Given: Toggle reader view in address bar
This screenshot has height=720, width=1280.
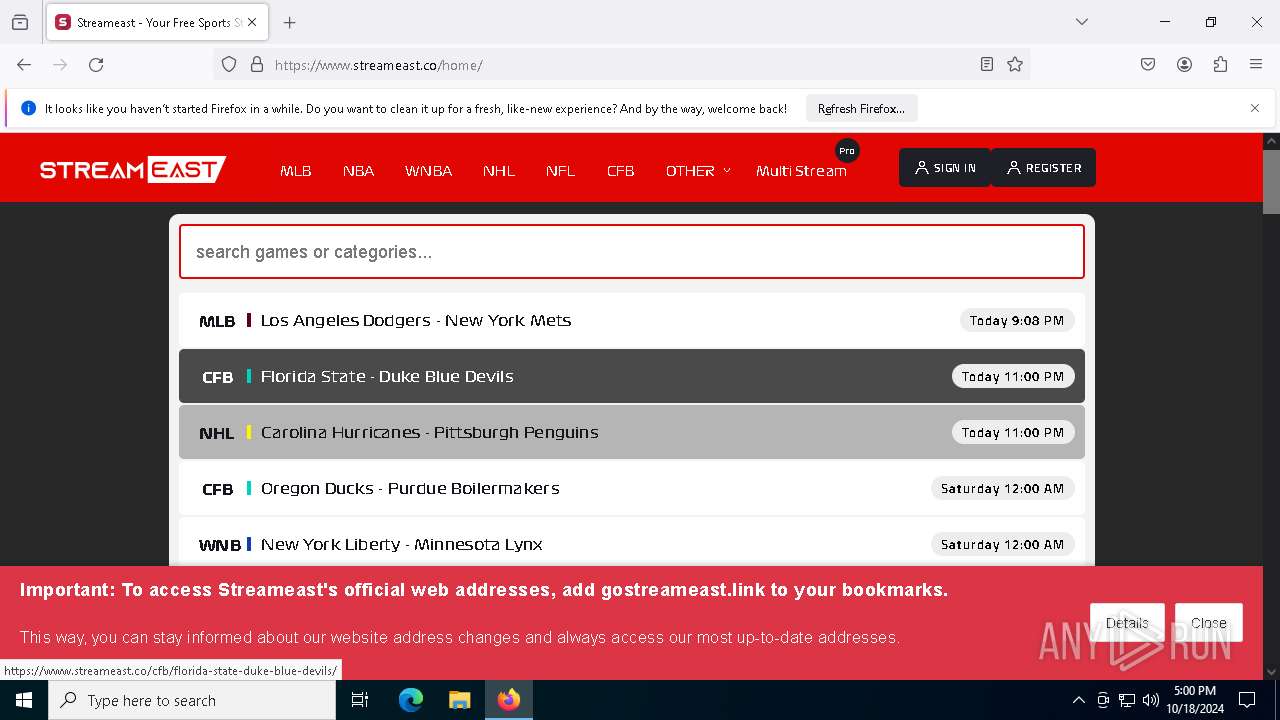Looking at the screenshot, I should [x=987, y=65].
